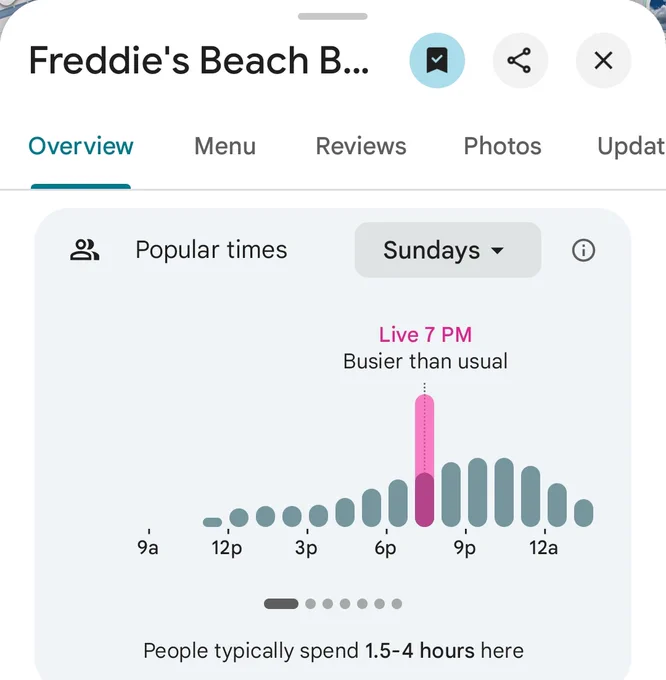This screenshot has height=680, width=666.
Task: Switch to the Menu tab
Action: pos(225,146)
